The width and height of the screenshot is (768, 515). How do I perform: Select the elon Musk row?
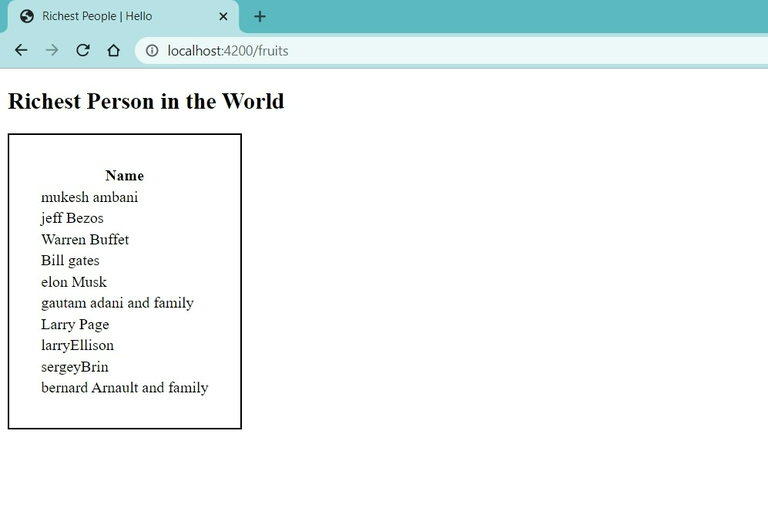(x=124, y=282)
